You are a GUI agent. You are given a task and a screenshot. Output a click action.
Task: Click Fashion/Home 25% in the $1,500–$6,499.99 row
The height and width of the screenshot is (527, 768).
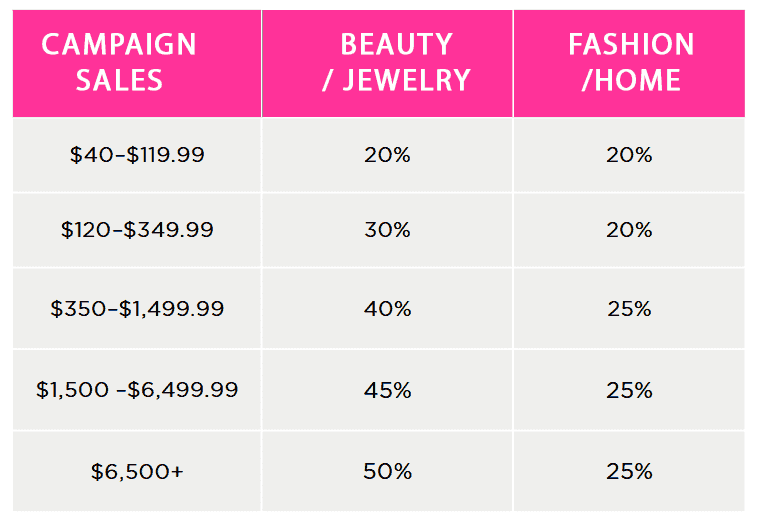[x=629, y=389]
